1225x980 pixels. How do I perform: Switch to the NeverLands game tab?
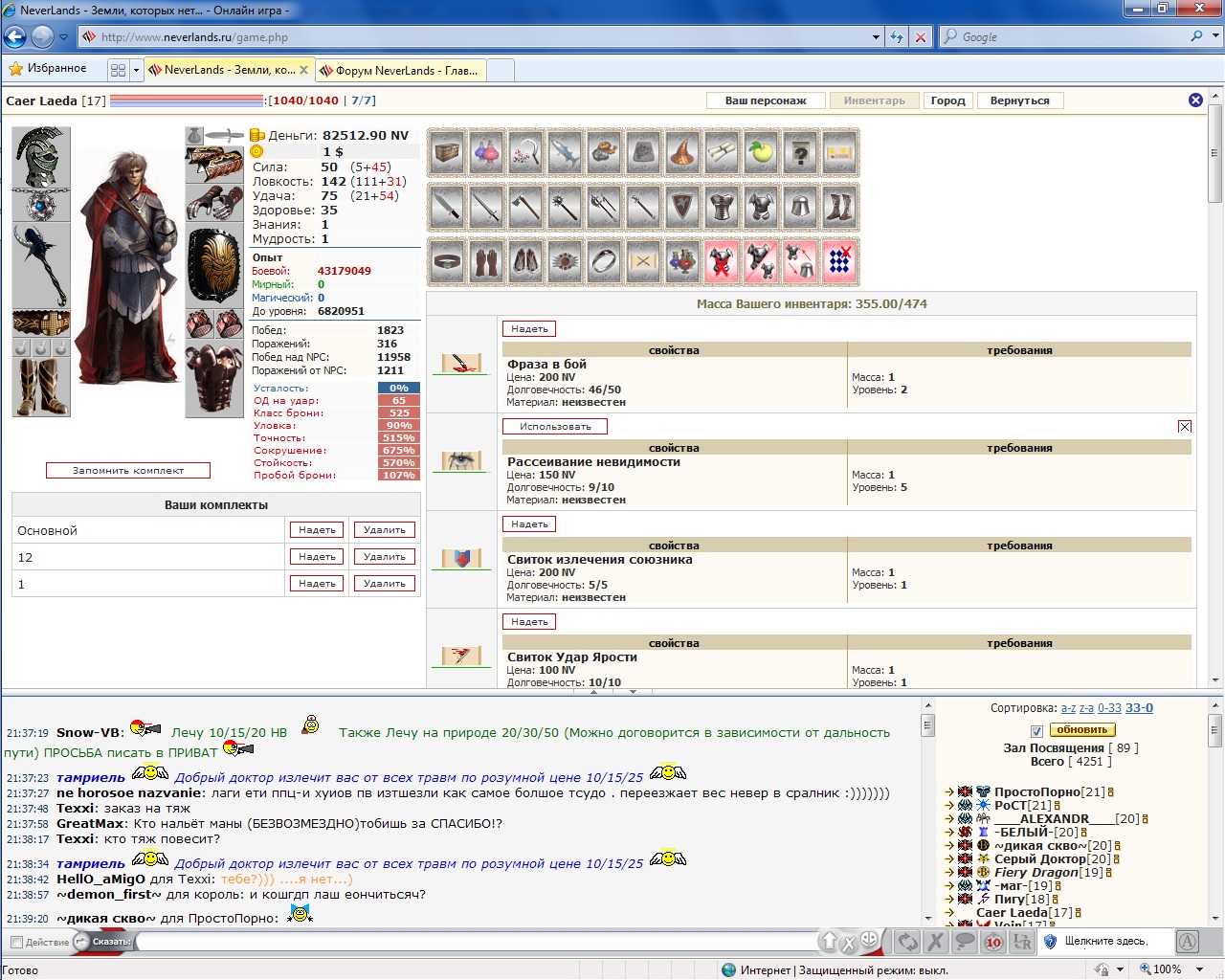228,70
